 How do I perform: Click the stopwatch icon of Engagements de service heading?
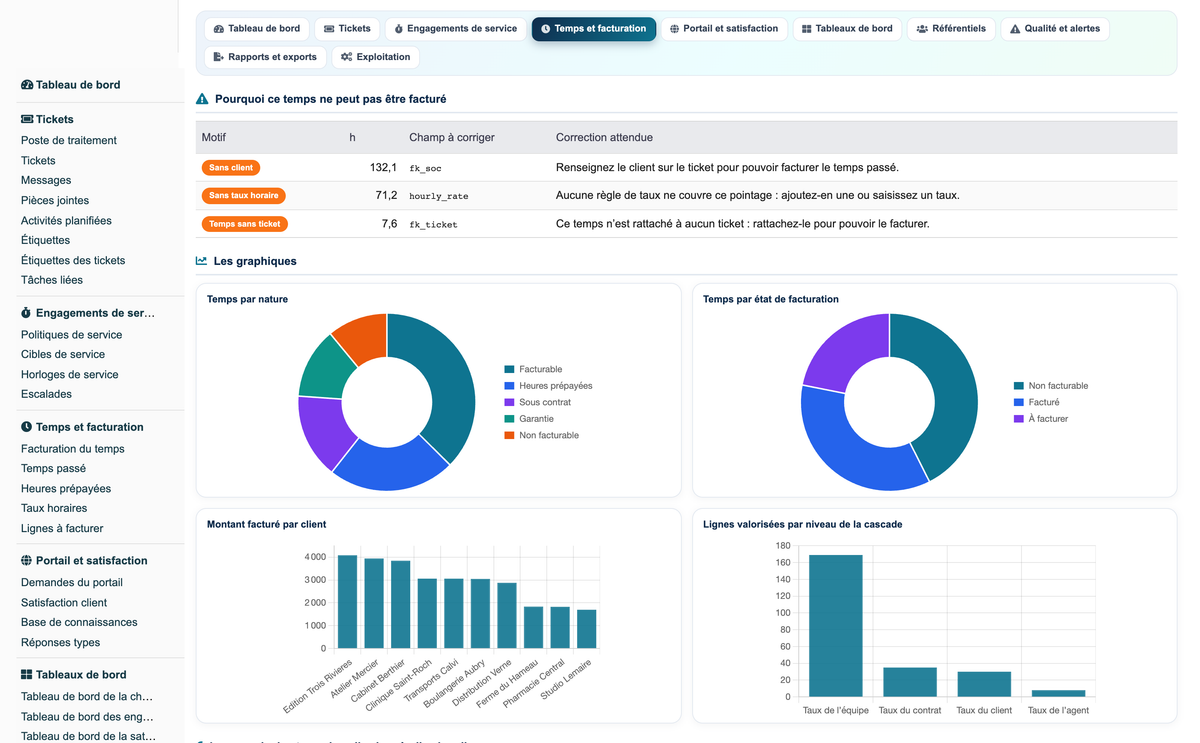tap(27, 313)
